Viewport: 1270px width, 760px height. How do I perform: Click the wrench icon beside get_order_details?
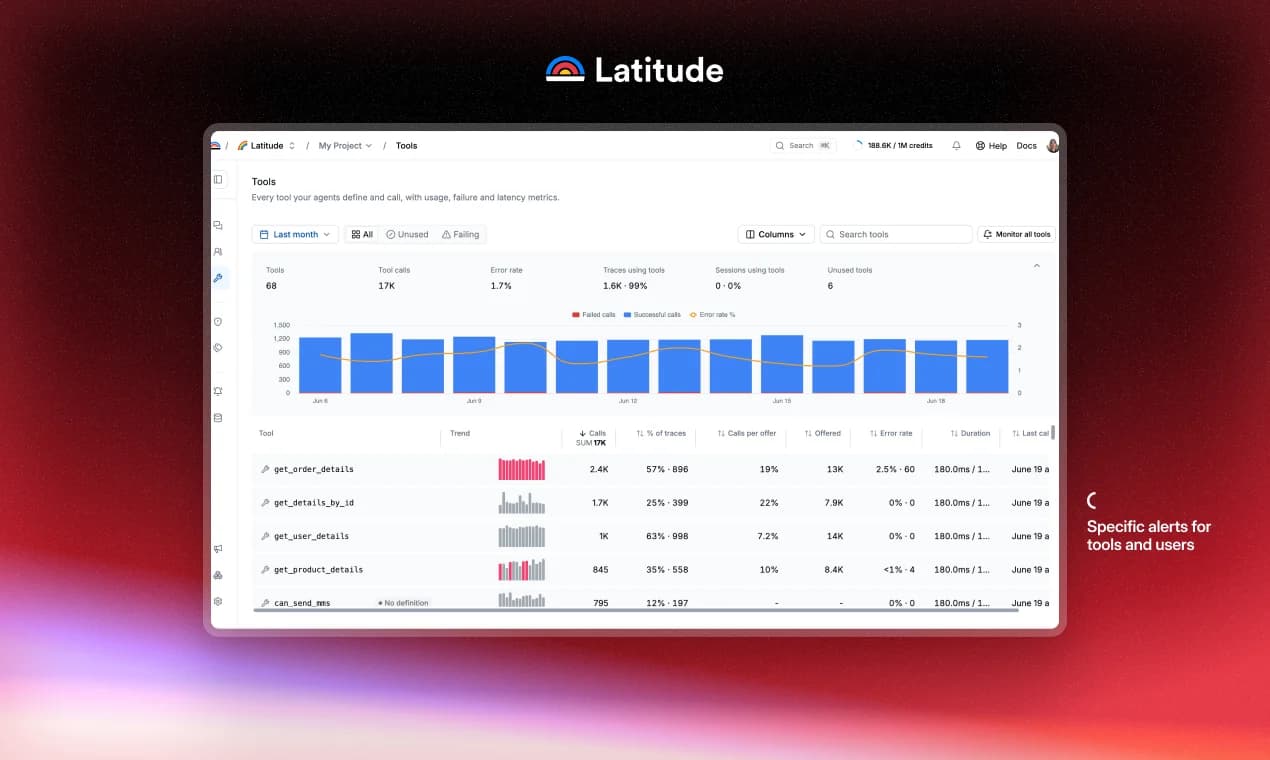click(x=265, y=469)
